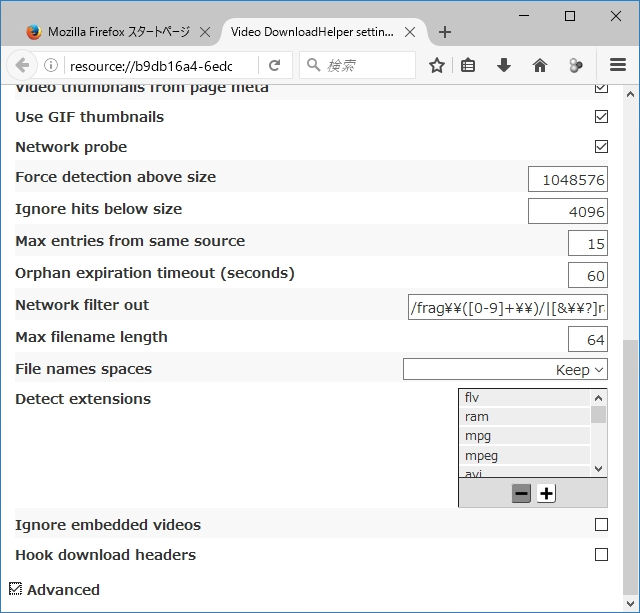Open the bookmarks list icon
This screenshot has width=640, height=613.
tap(468, 65)
